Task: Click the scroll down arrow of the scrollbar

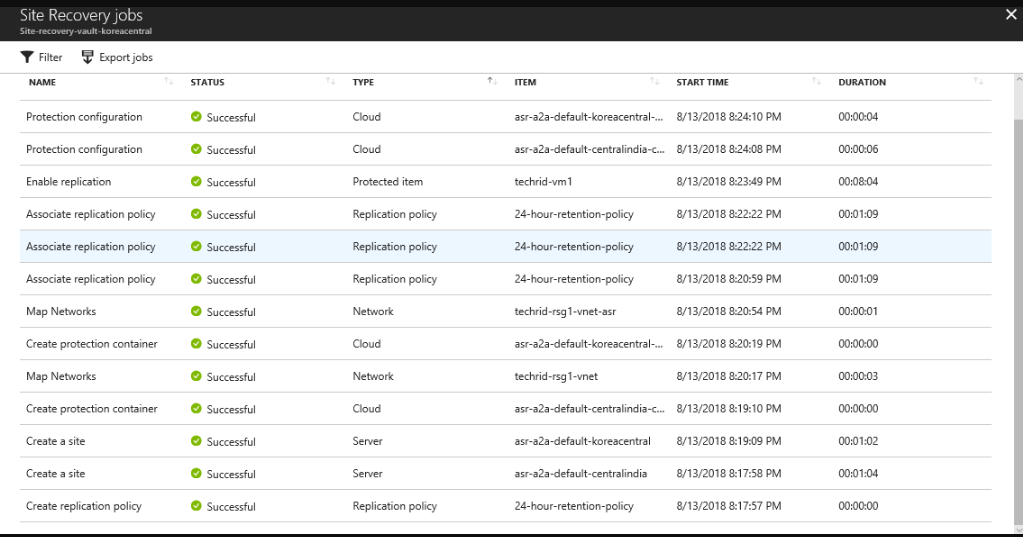Action: click(1018, 530)
